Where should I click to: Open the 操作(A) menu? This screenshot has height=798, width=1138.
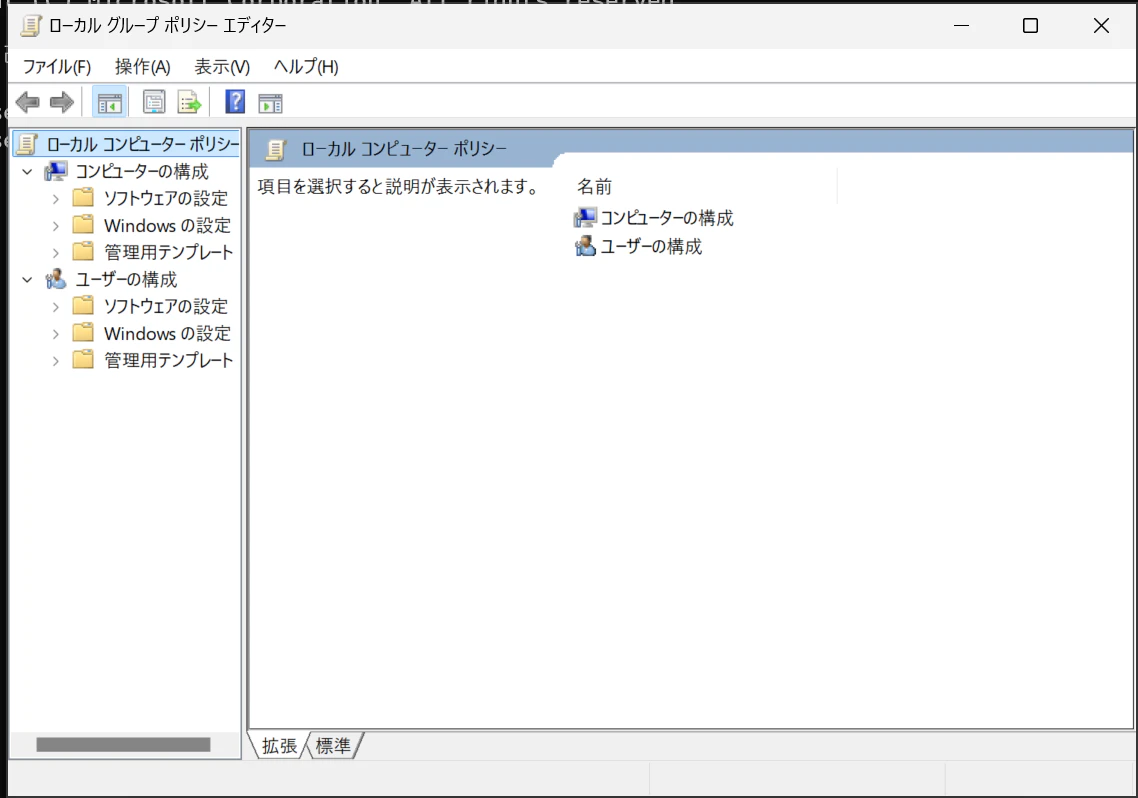pos(142,67)
